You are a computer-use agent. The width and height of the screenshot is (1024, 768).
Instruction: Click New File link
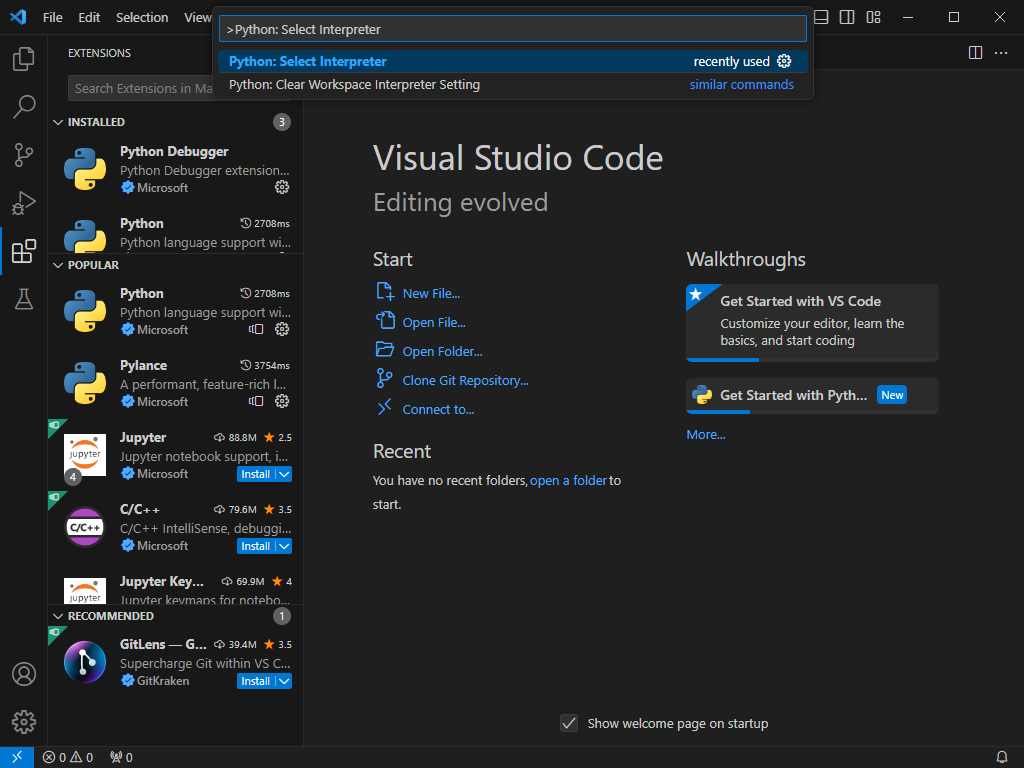[x=431, y=294]
